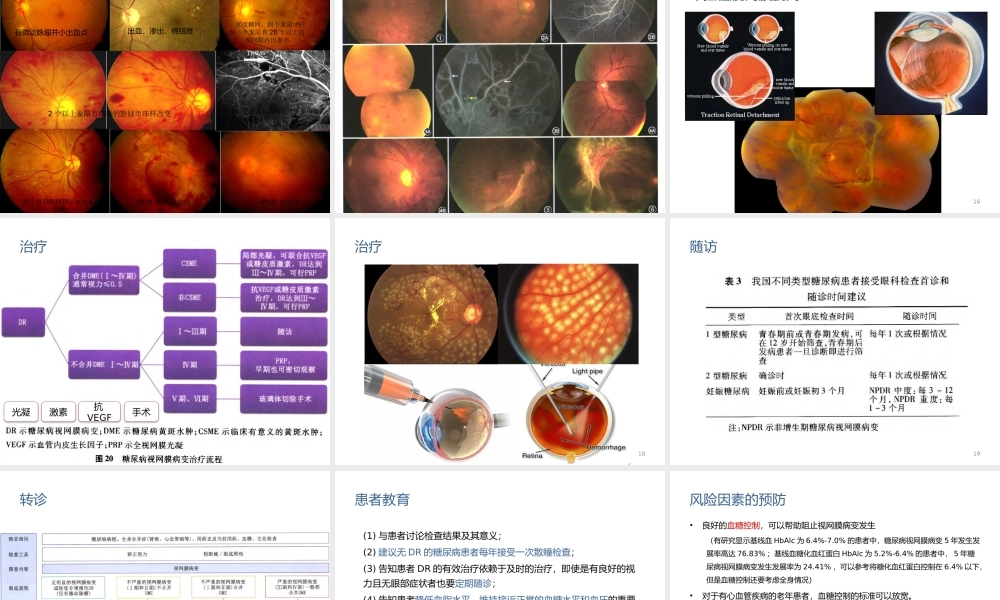
Task: Select the CSME branch node
Action: 190,263
